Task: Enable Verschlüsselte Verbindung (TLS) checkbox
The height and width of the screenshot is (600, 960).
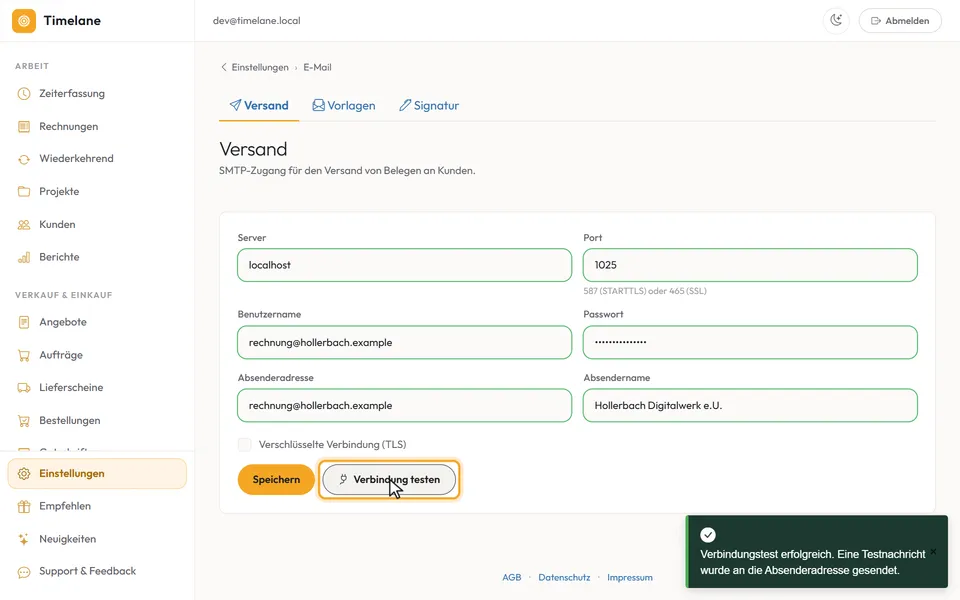Action: pos(244,444)
